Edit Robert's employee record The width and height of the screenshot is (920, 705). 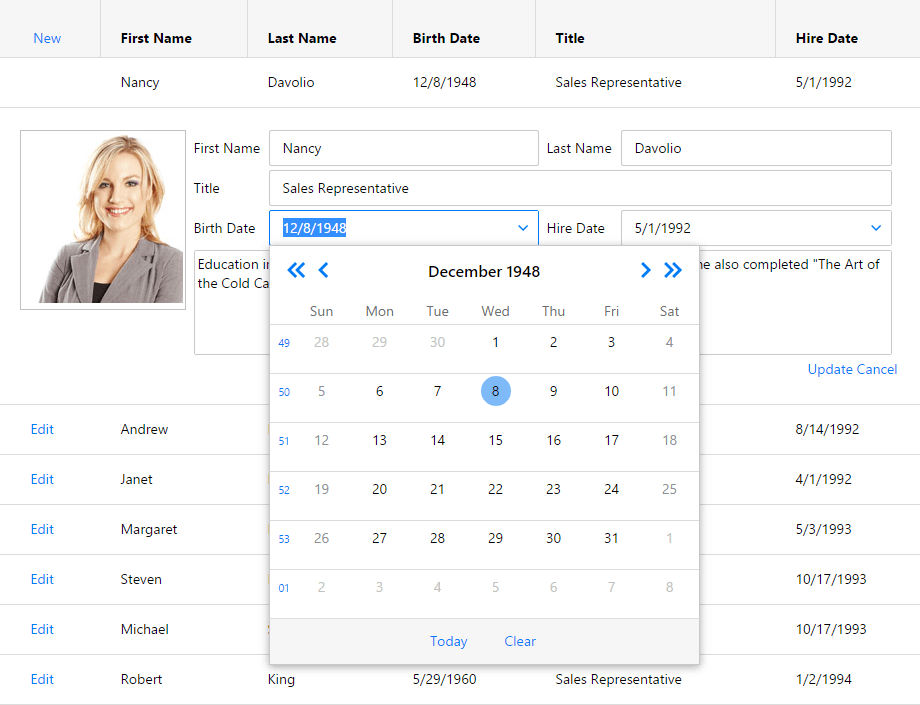pos(42,679)
